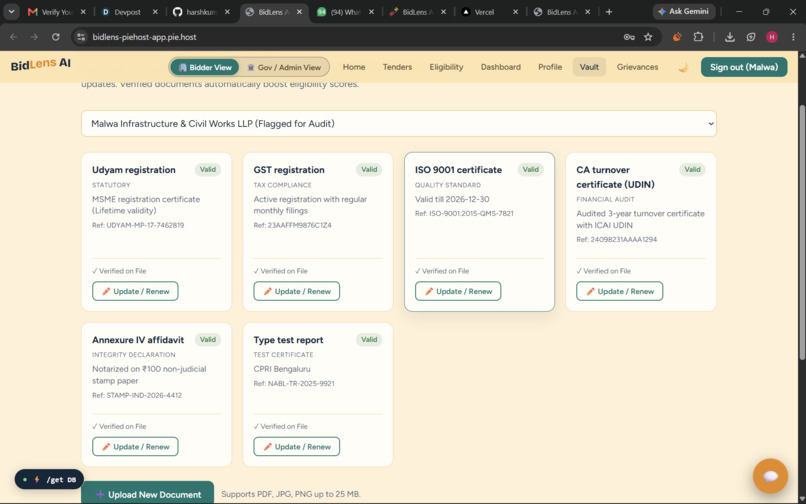Switch to Gov / Admin View
Viewport: 806px width, 504px height.
(x=284, y=67)
